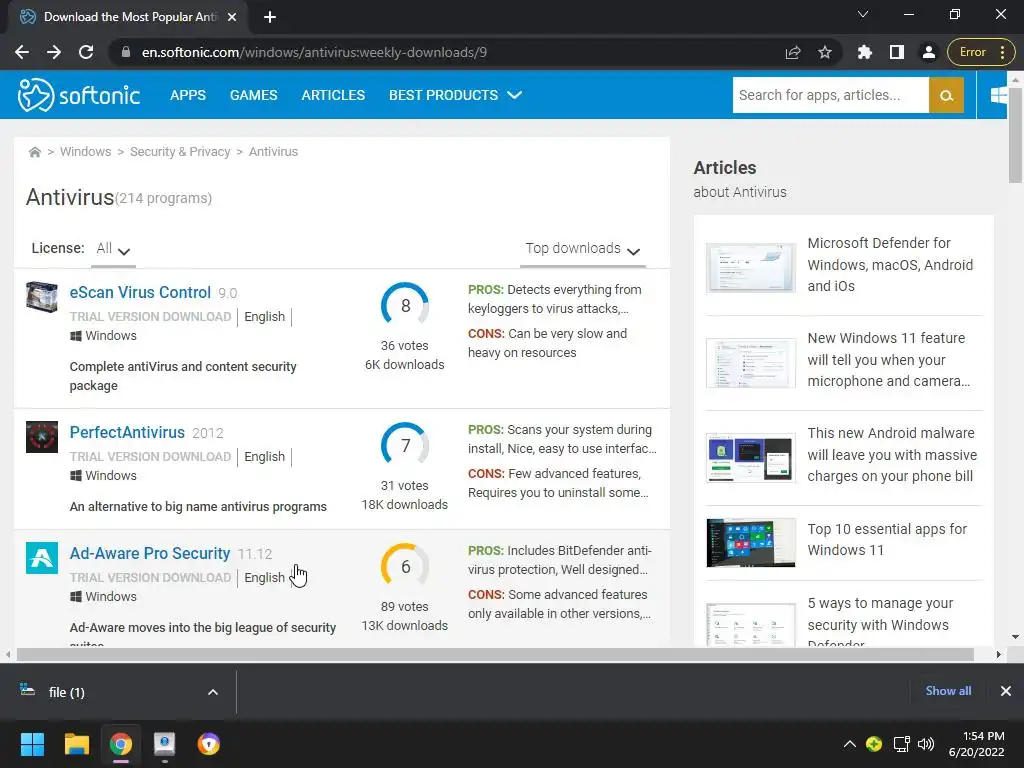Click the breadcrumb home icon
1024x768 pixels.
[x=35, y=152]
